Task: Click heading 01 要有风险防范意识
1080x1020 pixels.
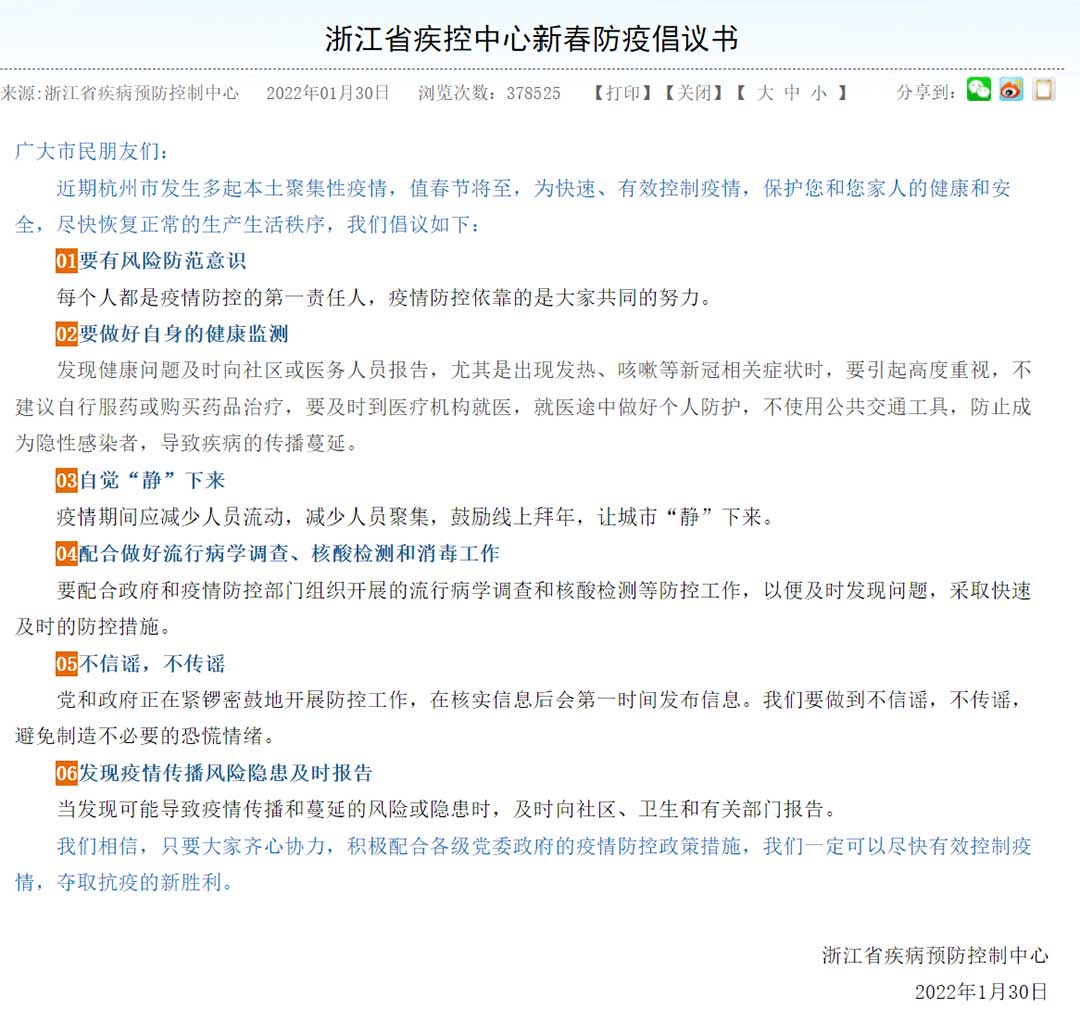Action: (x=151, y=260)
